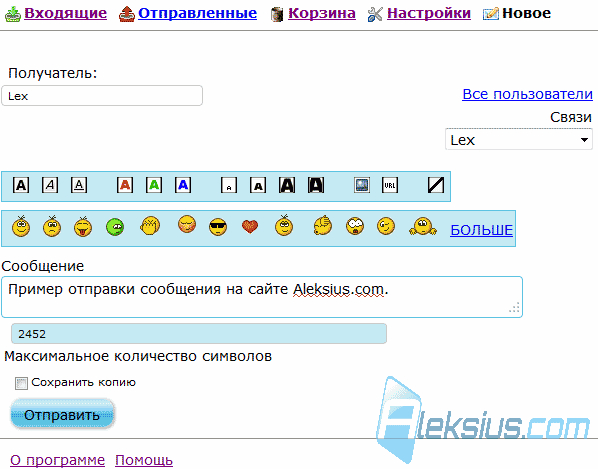Insert the shrugging emoticon

423,226
